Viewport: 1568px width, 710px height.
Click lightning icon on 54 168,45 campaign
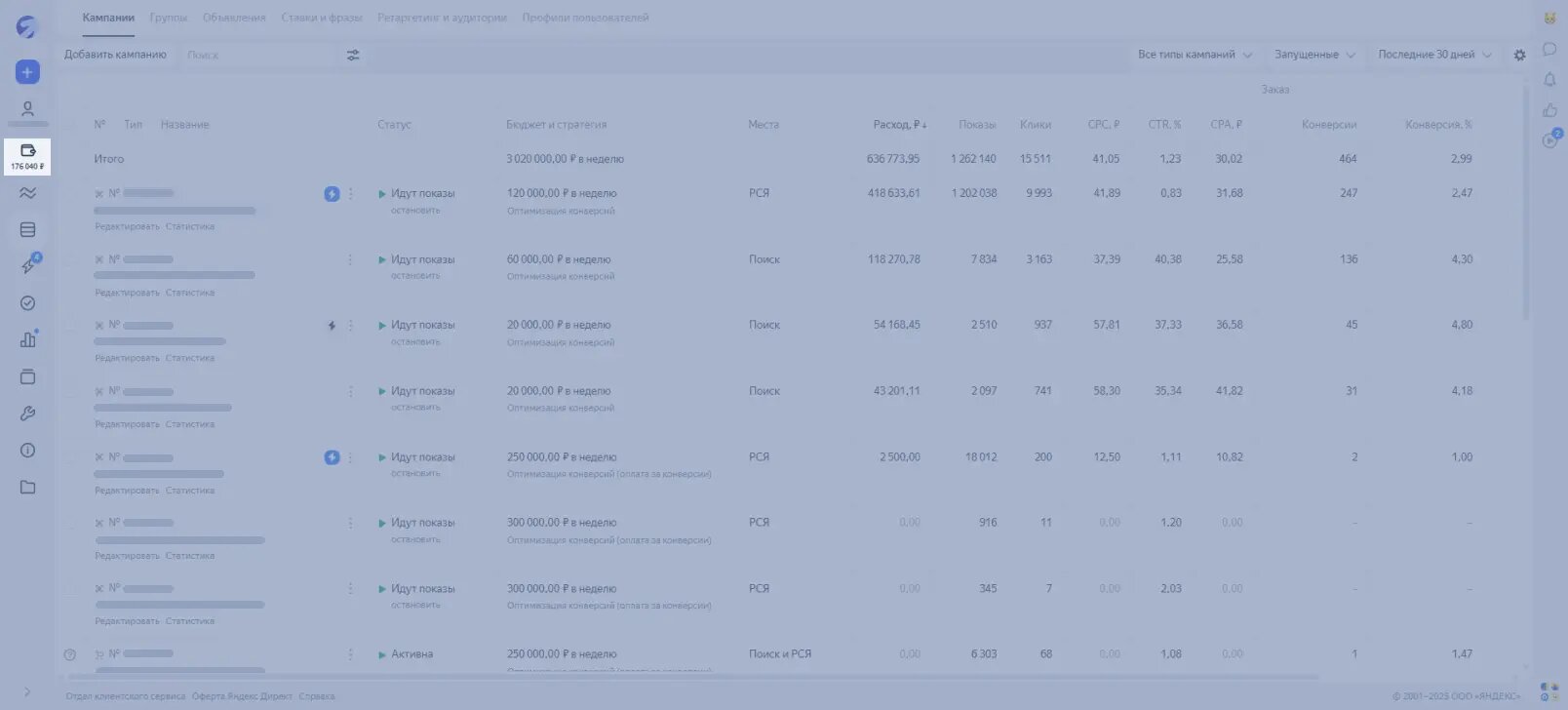click(332, 326)
